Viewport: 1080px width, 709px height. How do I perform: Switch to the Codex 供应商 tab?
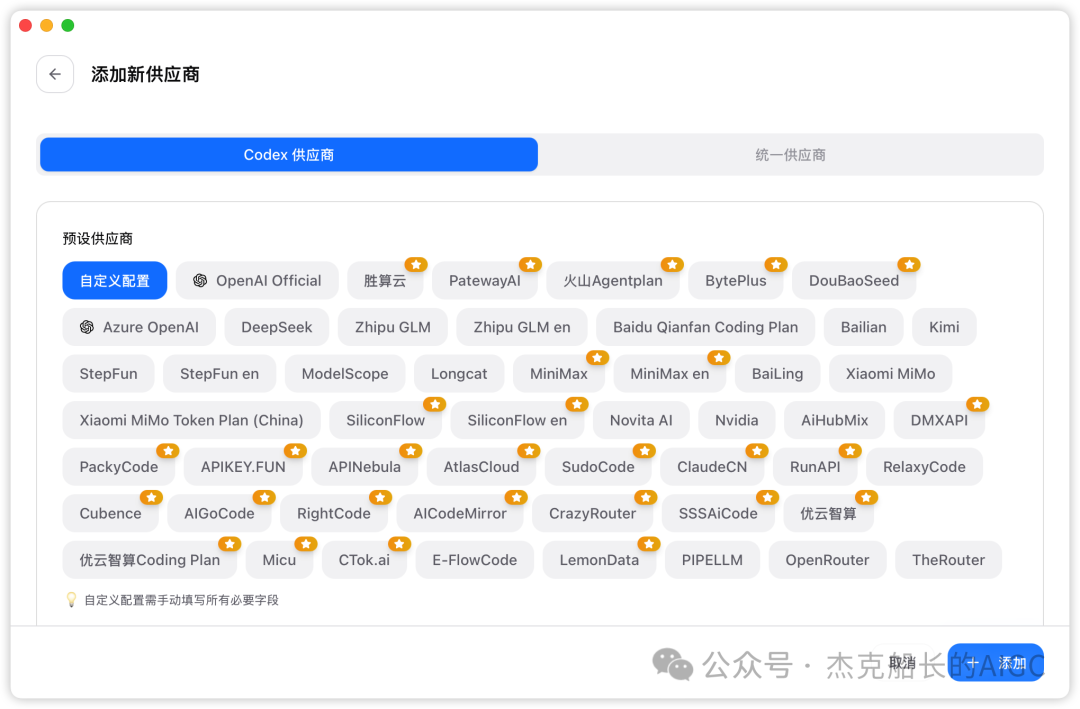(x=289, y=154)
